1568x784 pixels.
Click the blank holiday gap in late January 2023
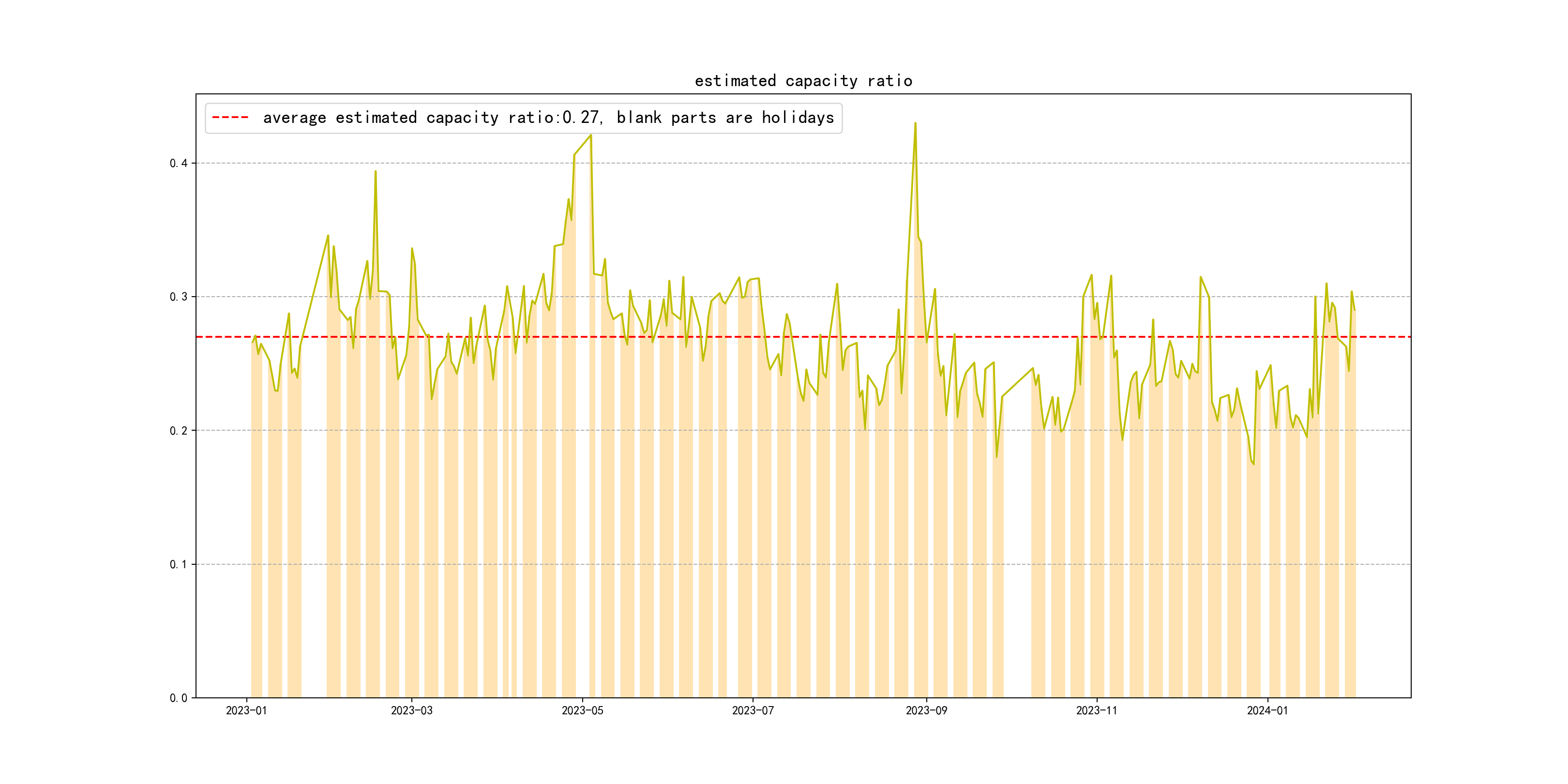pyautogui.click(x=314, y=548)
